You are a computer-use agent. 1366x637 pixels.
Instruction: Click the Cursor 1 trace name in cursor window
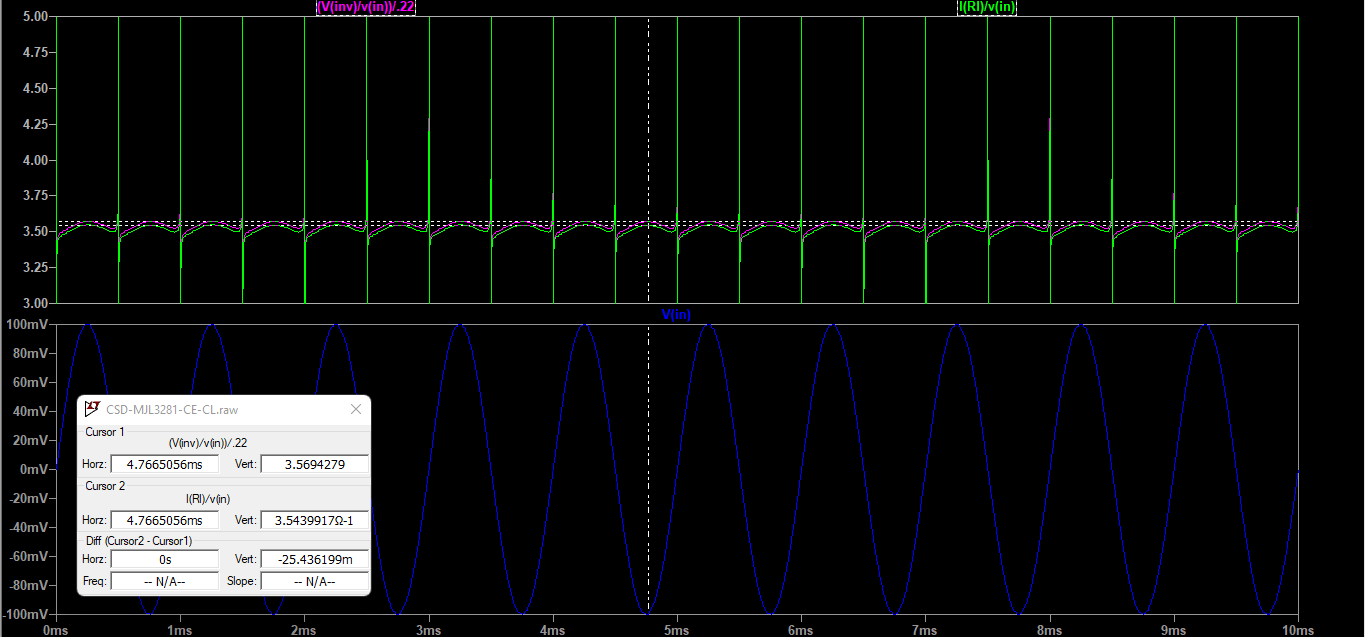coord(208,443)
